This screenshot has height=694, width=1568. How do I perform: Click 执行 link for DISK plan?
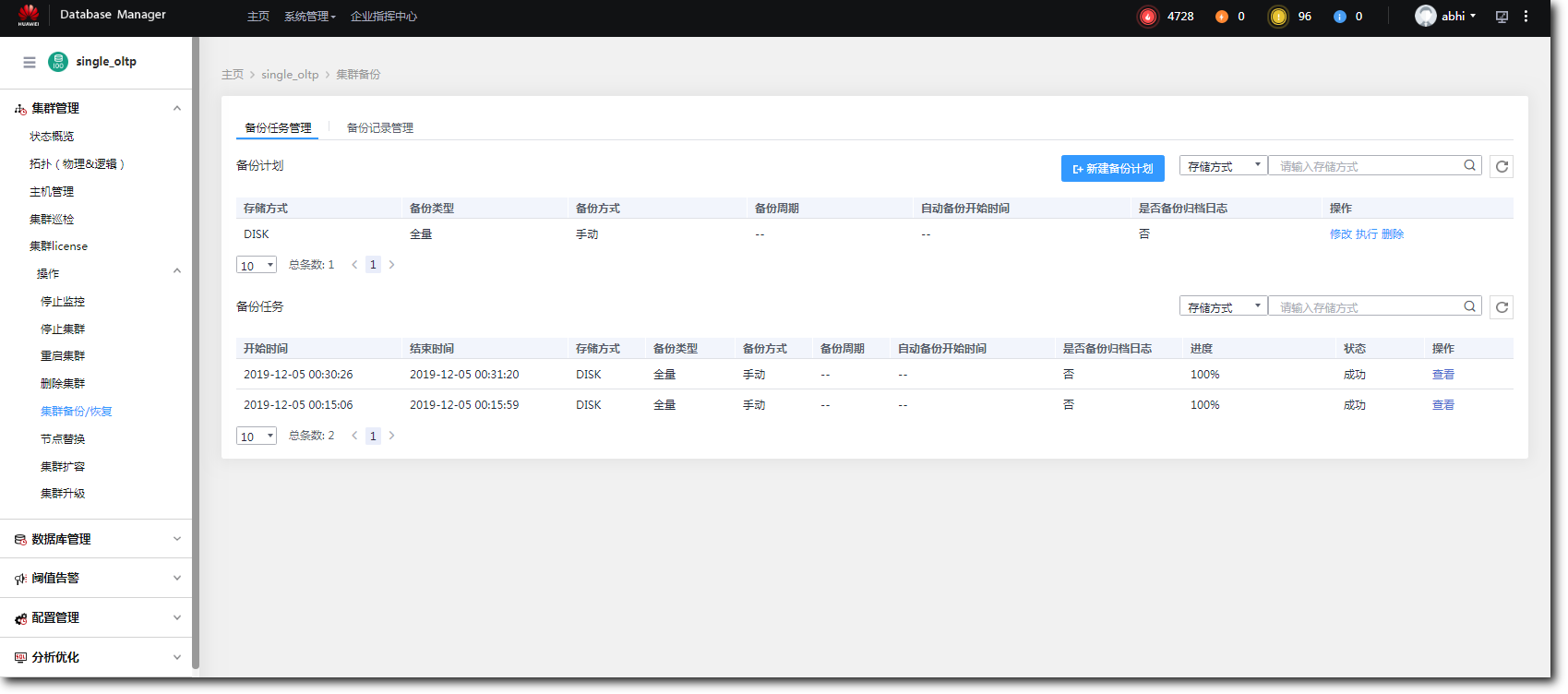point(1367,234)
